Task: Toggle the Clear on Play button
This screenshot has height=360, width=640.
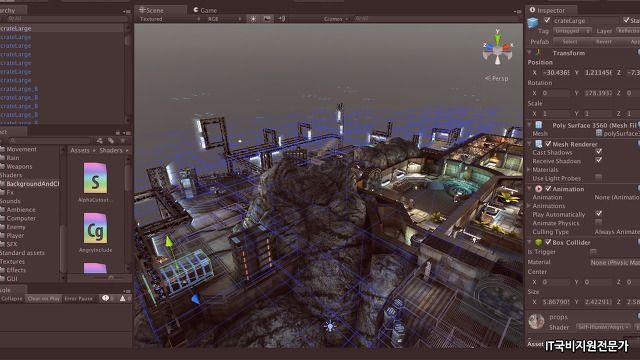Action: point(44,298)
